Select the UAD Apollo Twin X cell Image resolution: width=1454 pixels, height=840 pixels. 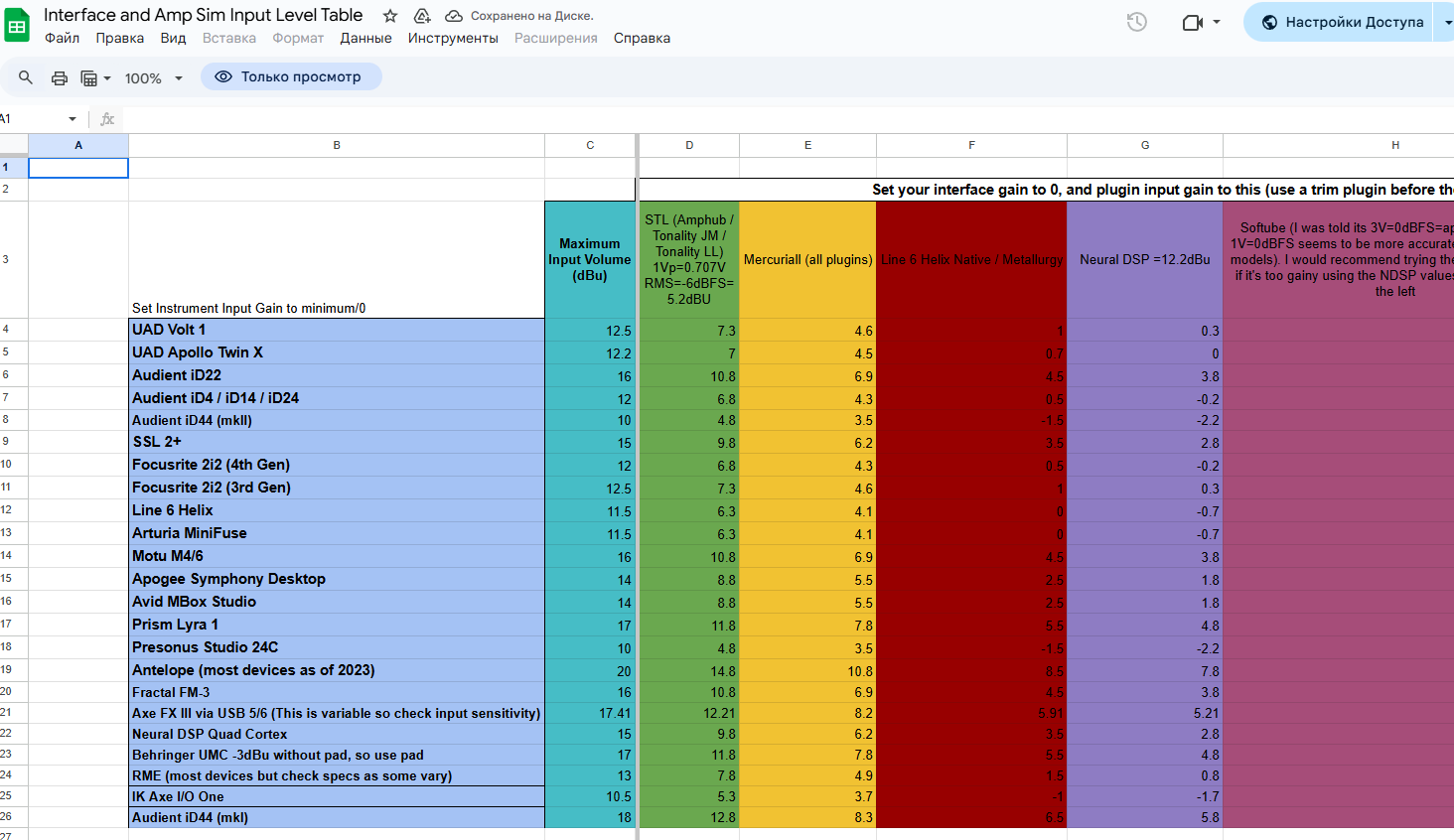[x=337, y=352]
